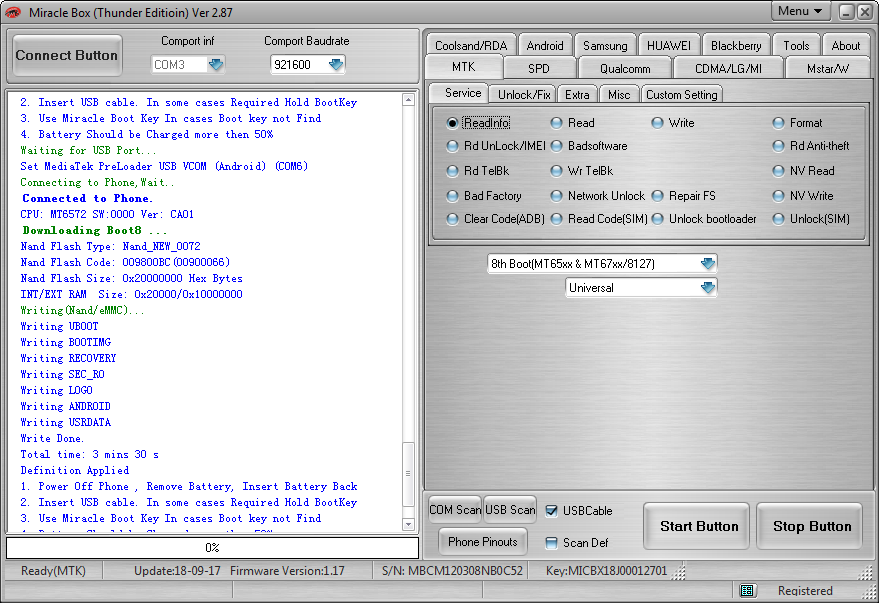879x603 pixels.
Task: Open the Custom Setting sub-tab
Action: click(681, 95)
